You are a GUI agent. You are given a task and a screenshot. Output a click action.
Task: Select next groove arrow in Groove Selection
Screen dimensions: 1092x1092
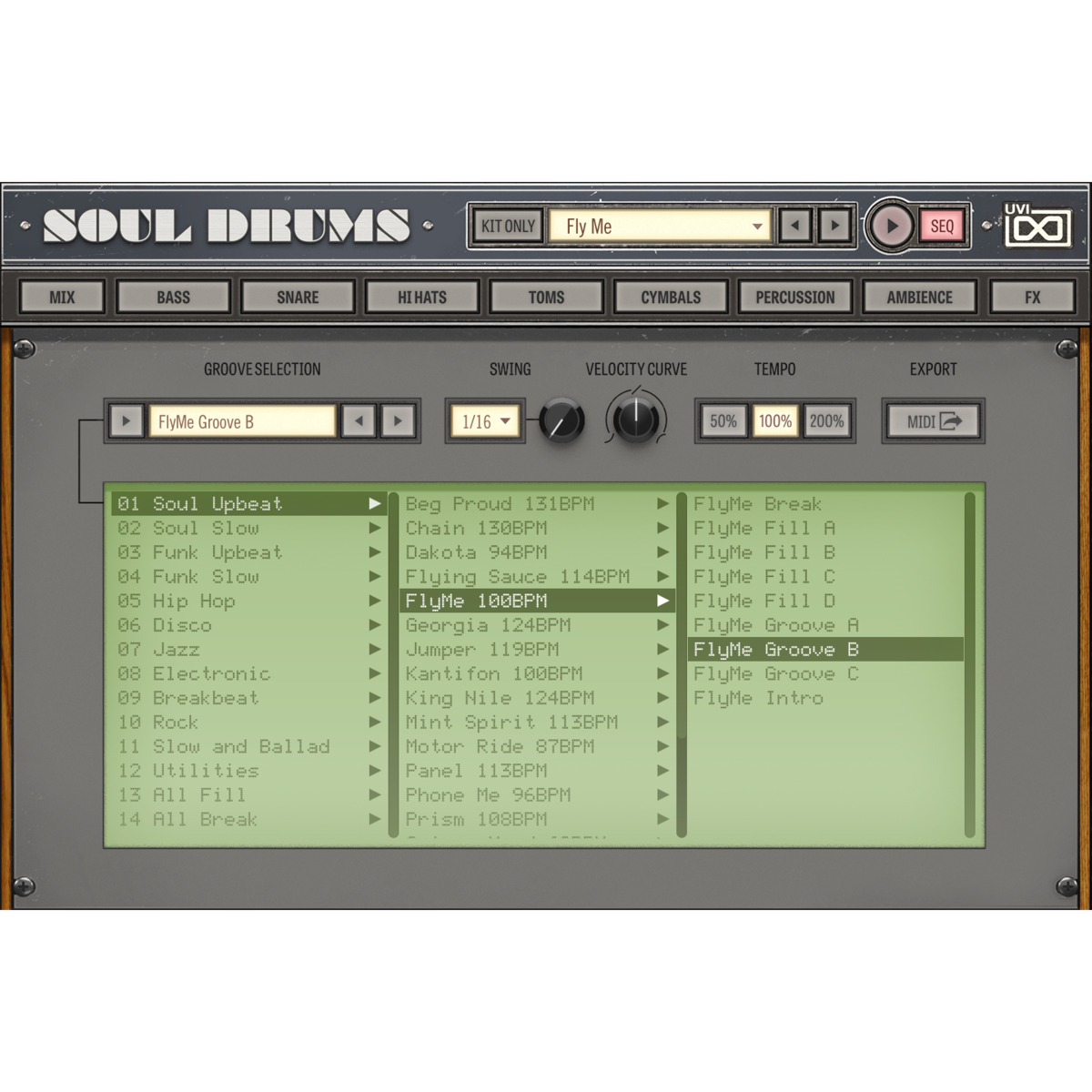398,421
